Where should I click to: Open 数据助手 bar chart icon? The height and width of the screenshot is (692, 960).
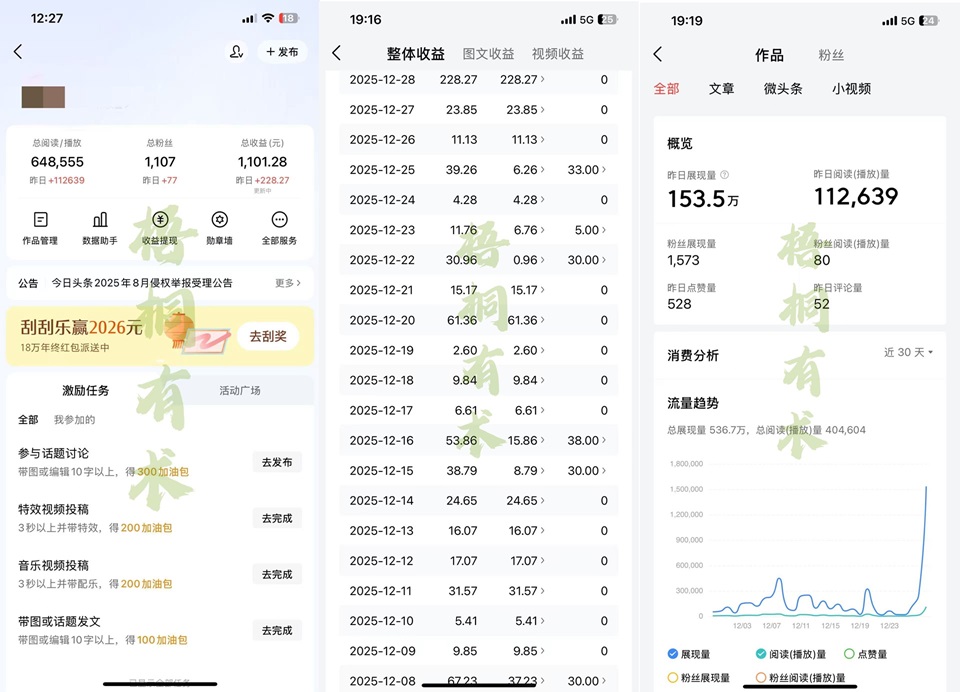click(100, 220)
